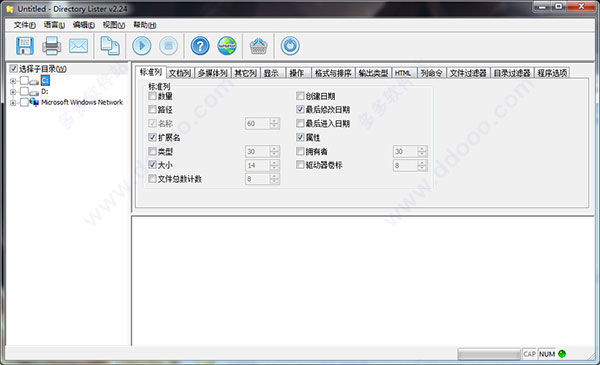Click the 类型 width spinner arrows
Screen dimensions: 600x365
[x=274, y=151]
